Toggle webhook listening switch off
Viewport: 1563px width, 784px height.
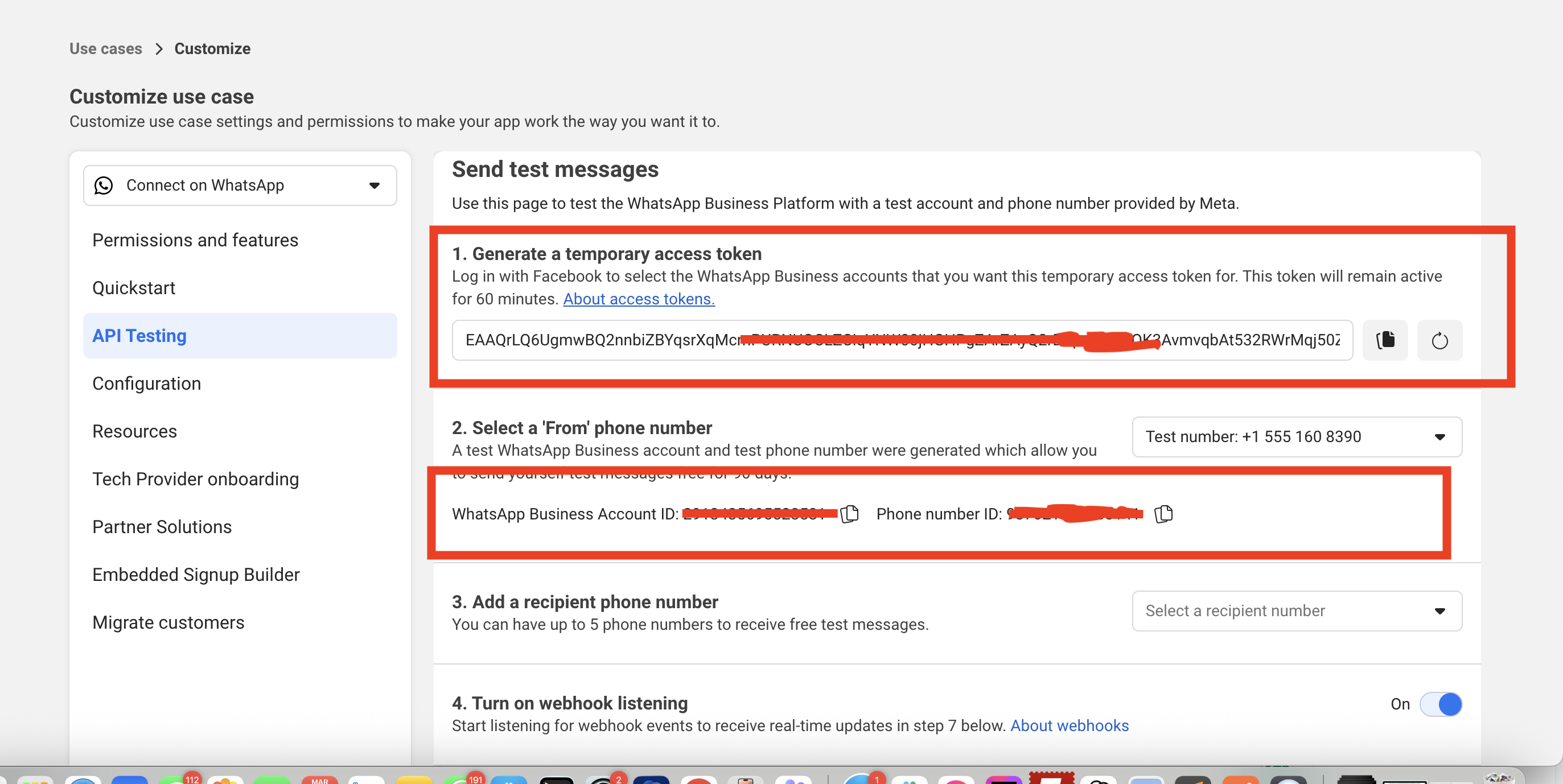pyautogui.click(x=1441, y=704)
